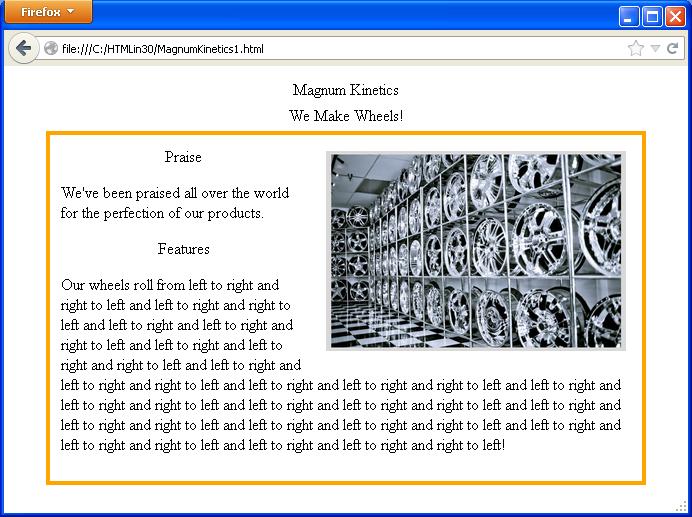Click the window resize grip in corner
The width and height of the screenshot is (692, 517).
click(682, 507)
